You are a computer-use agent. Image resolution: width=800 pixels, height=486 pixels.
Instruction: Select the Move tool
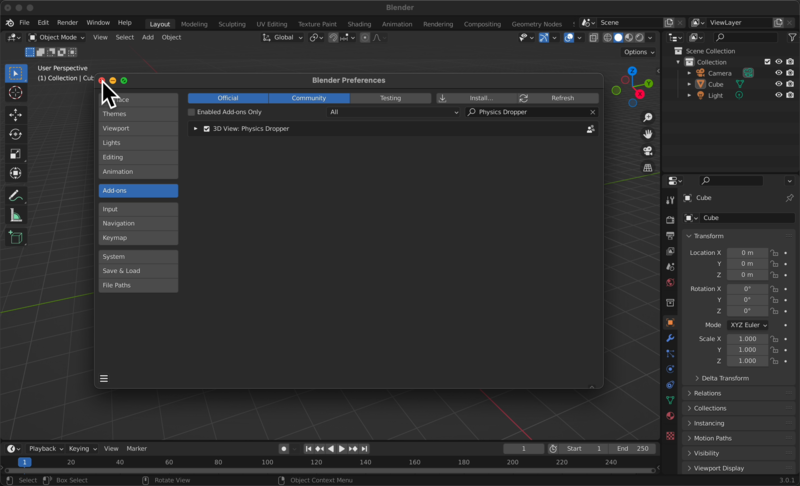16,115
